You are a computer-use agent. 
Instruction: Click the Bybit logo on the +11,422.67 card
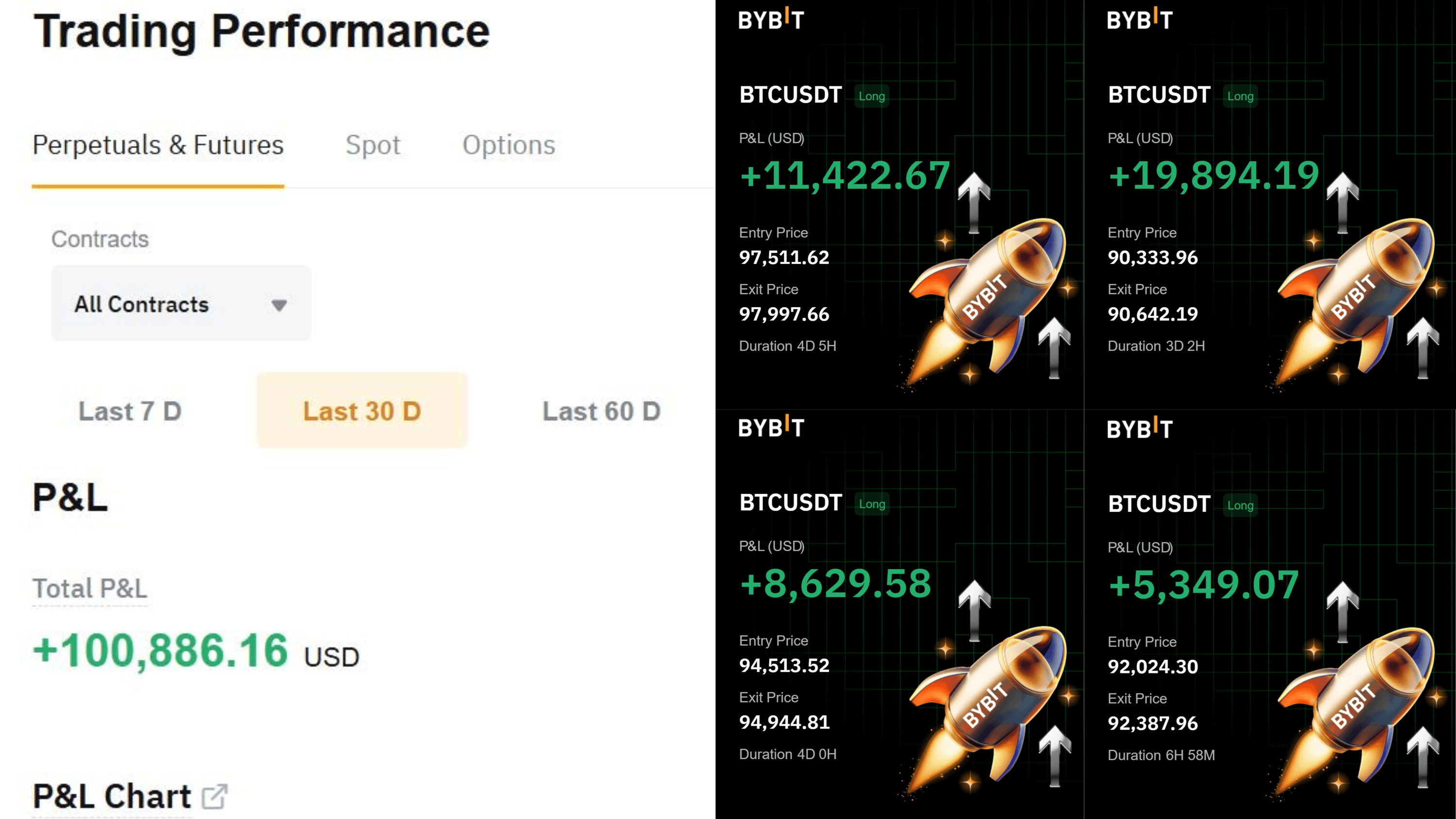coord(771,20)
